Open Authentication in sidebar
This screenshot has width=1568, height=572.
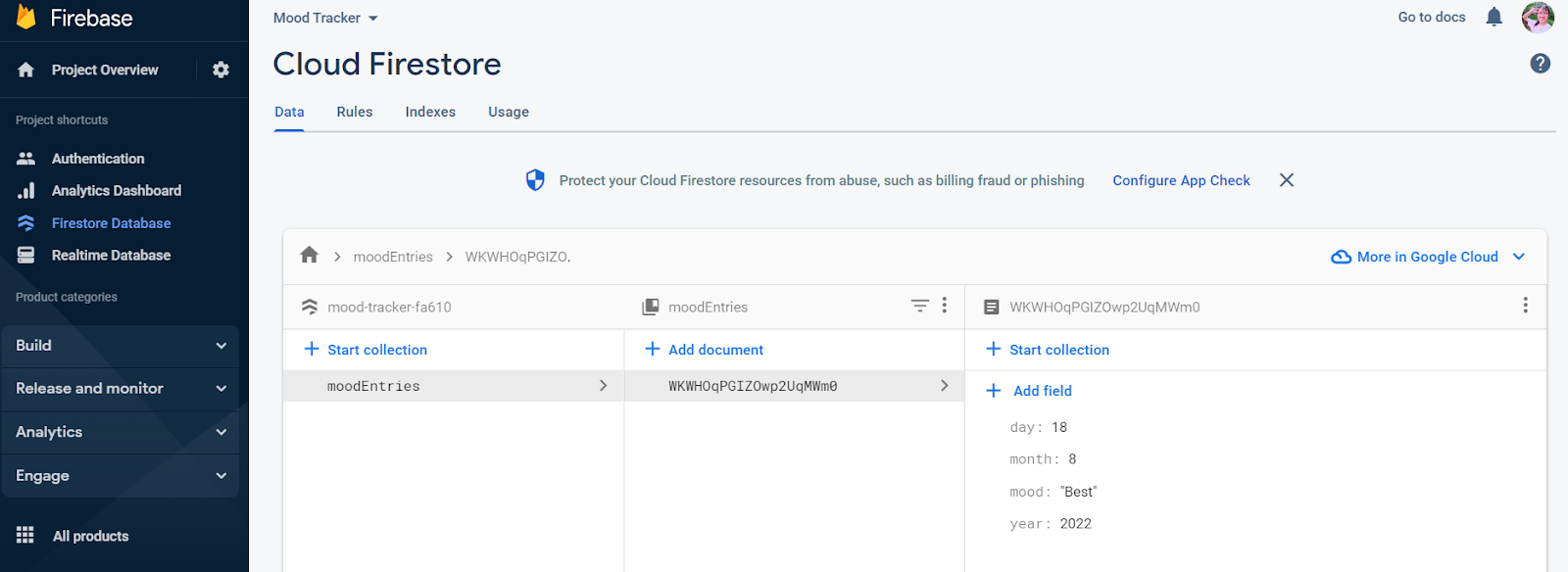(x=97, y=159)
